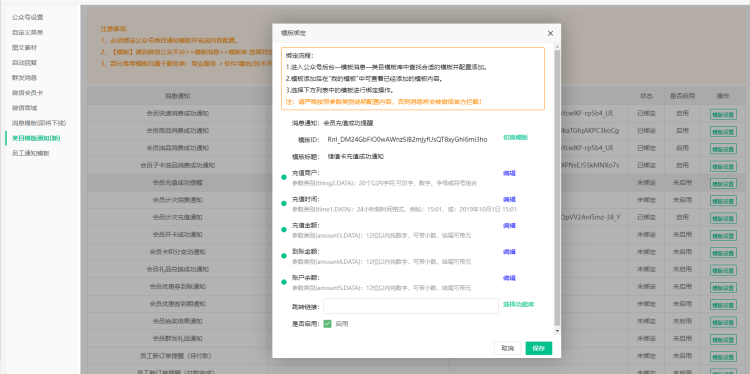
Task: Click the green dot beside 充值金额
Action: tap(284, 230)
